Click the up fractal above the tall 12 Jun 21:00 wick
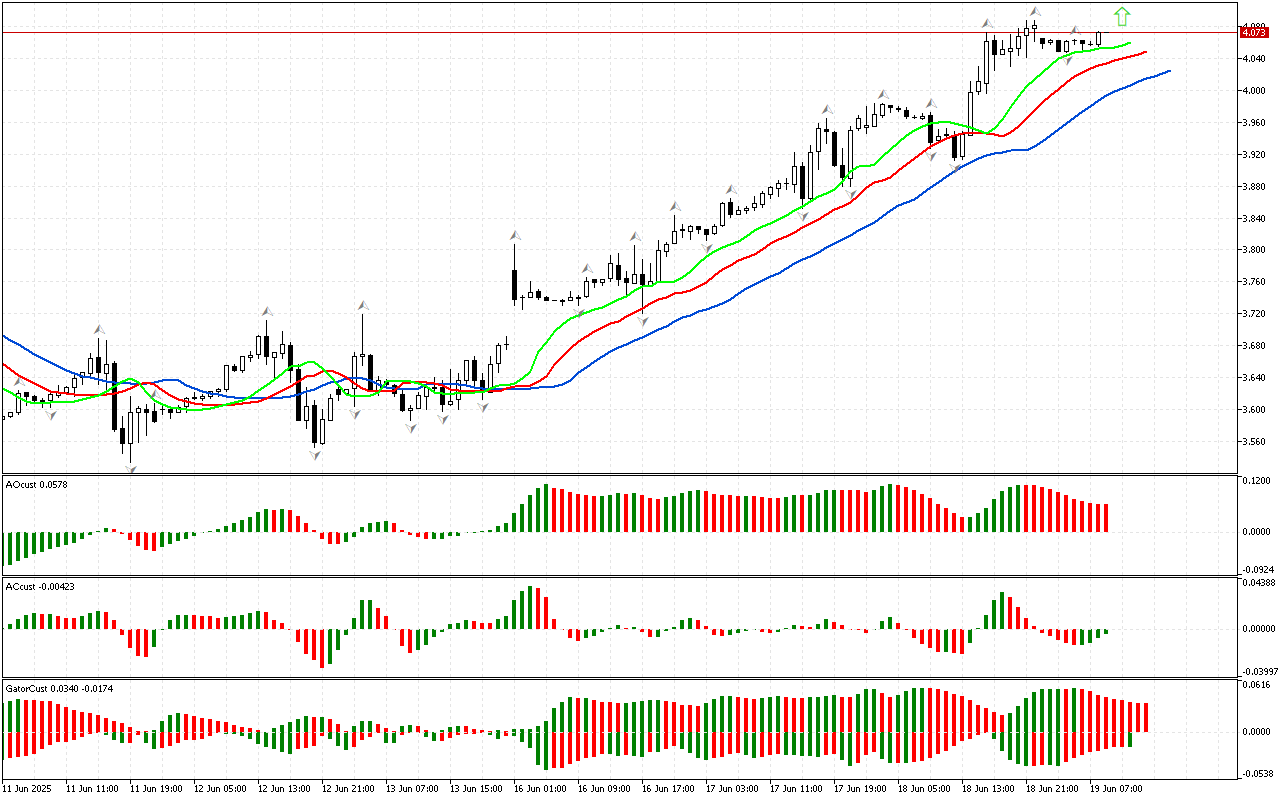 pos(362,305)
